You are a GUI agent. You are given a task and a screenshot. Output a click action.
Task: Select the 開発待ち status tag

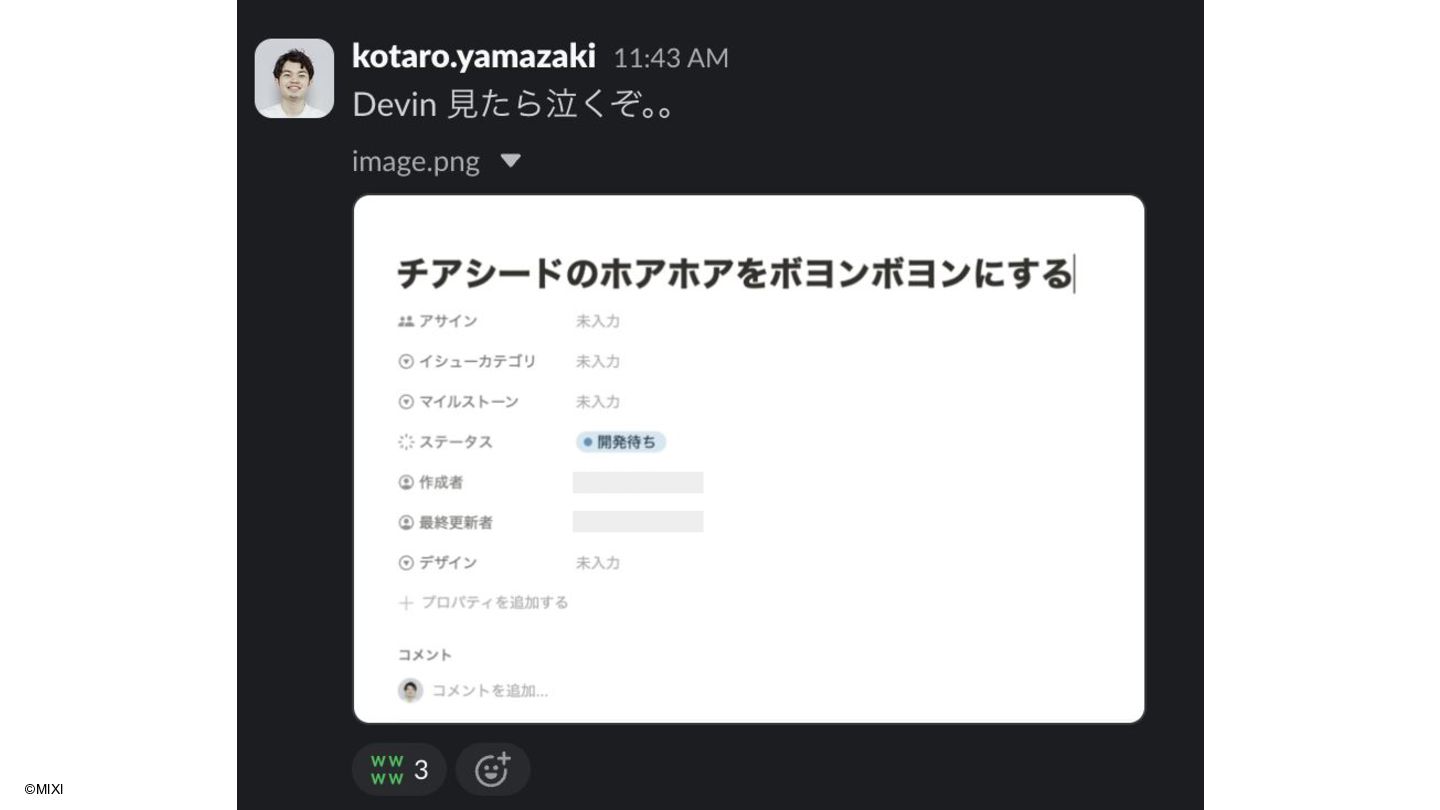[x=621, y=442]
